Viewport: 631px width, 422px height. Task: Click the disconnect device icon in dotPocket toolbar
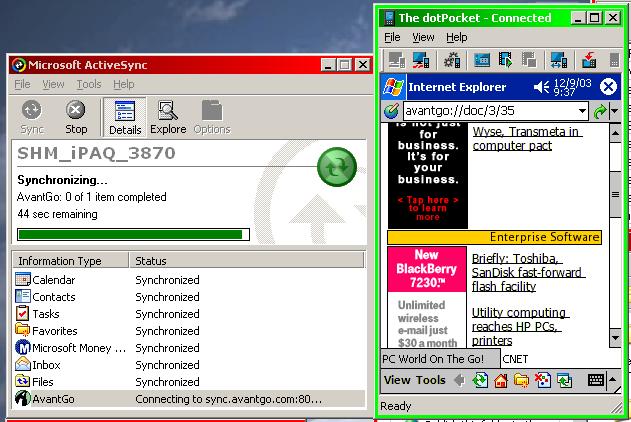(x=421, y=60)
